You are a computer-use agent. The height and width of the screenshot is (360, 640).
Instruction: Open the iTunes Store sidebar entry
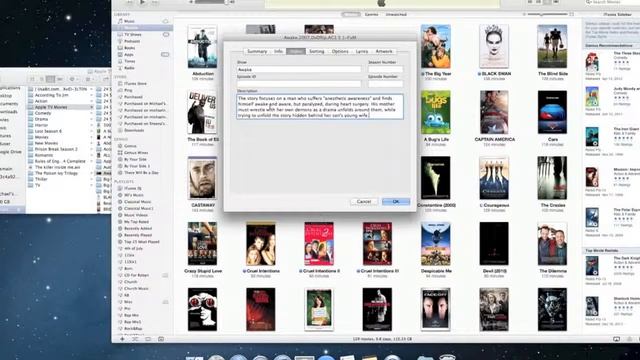(x=135, y=84)
